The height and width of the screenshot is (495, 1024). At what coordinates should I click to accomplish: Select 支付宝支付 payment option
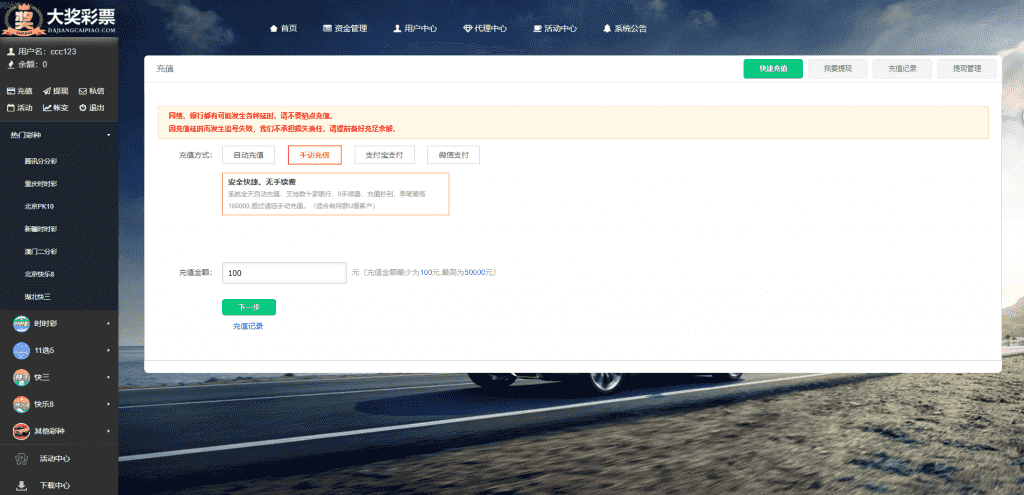pos(385,155)
